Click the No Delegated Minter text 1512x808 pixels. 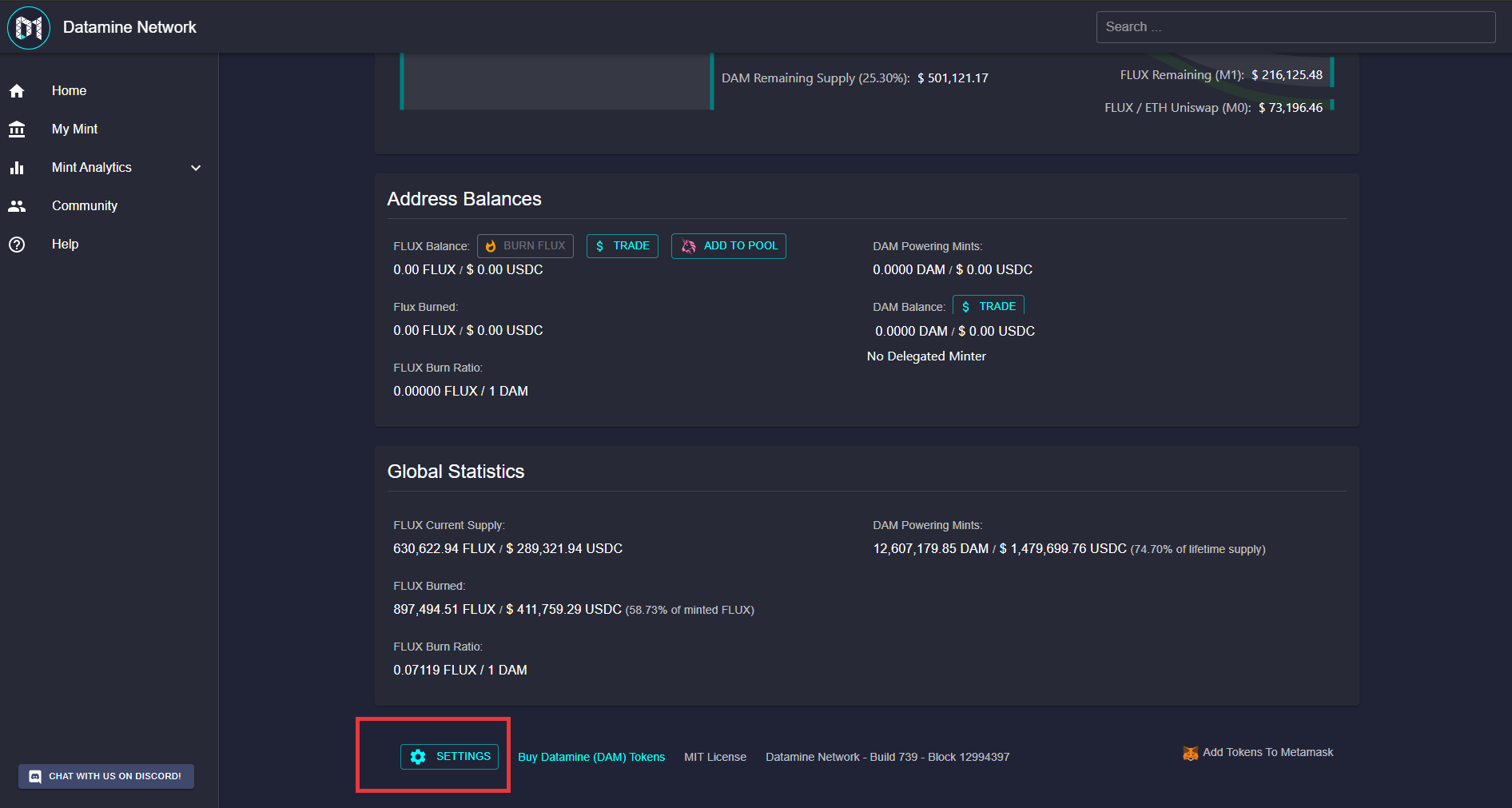926,356
